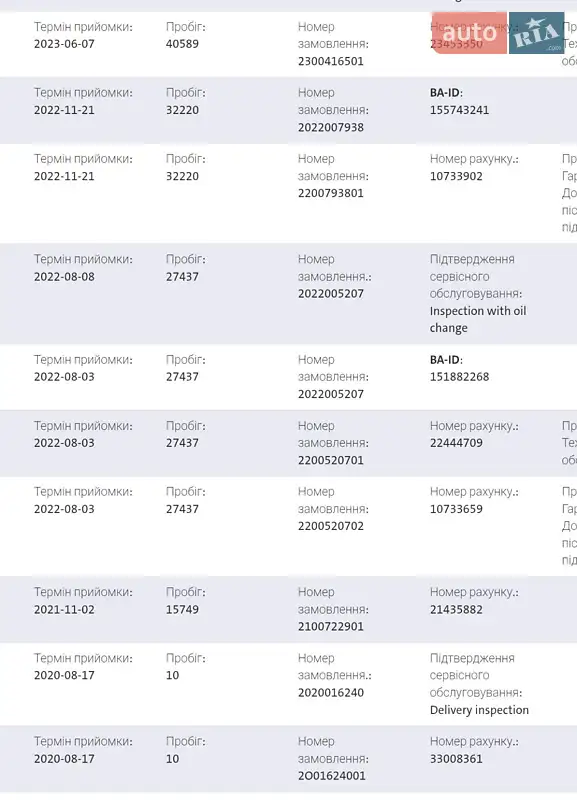The height and width of the screenshot is (800, 577).
Task: Click BA-ID value 155743241
Action: (x=459, y=110)
